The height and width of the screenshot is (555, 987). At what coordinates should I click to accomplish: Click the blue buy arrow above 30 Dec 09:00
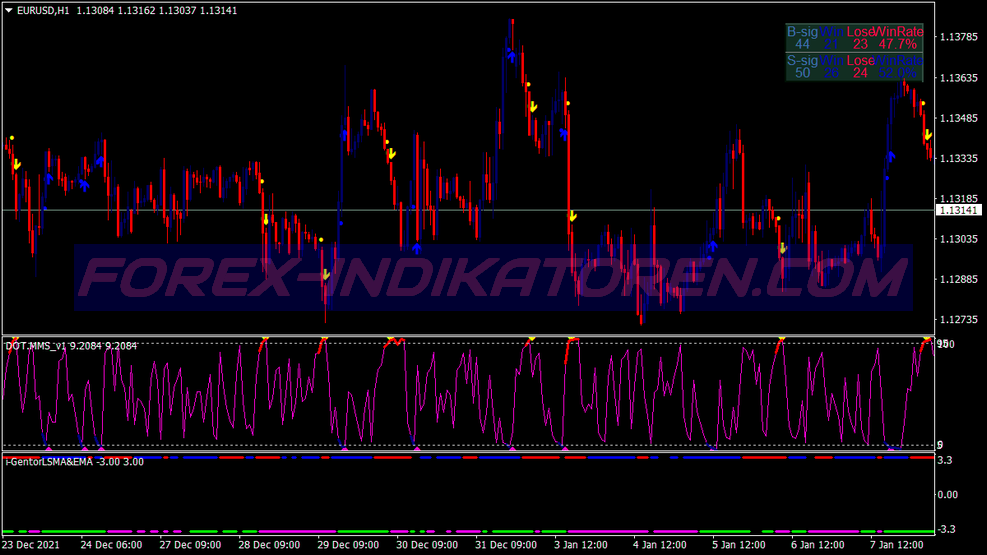(416, 247)
